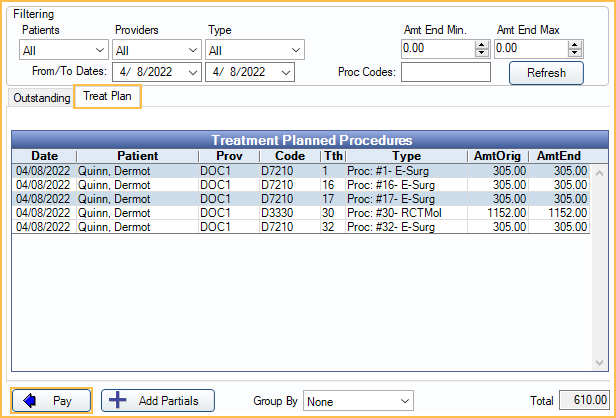Select the Treat Plan tab

pos(107,97)
